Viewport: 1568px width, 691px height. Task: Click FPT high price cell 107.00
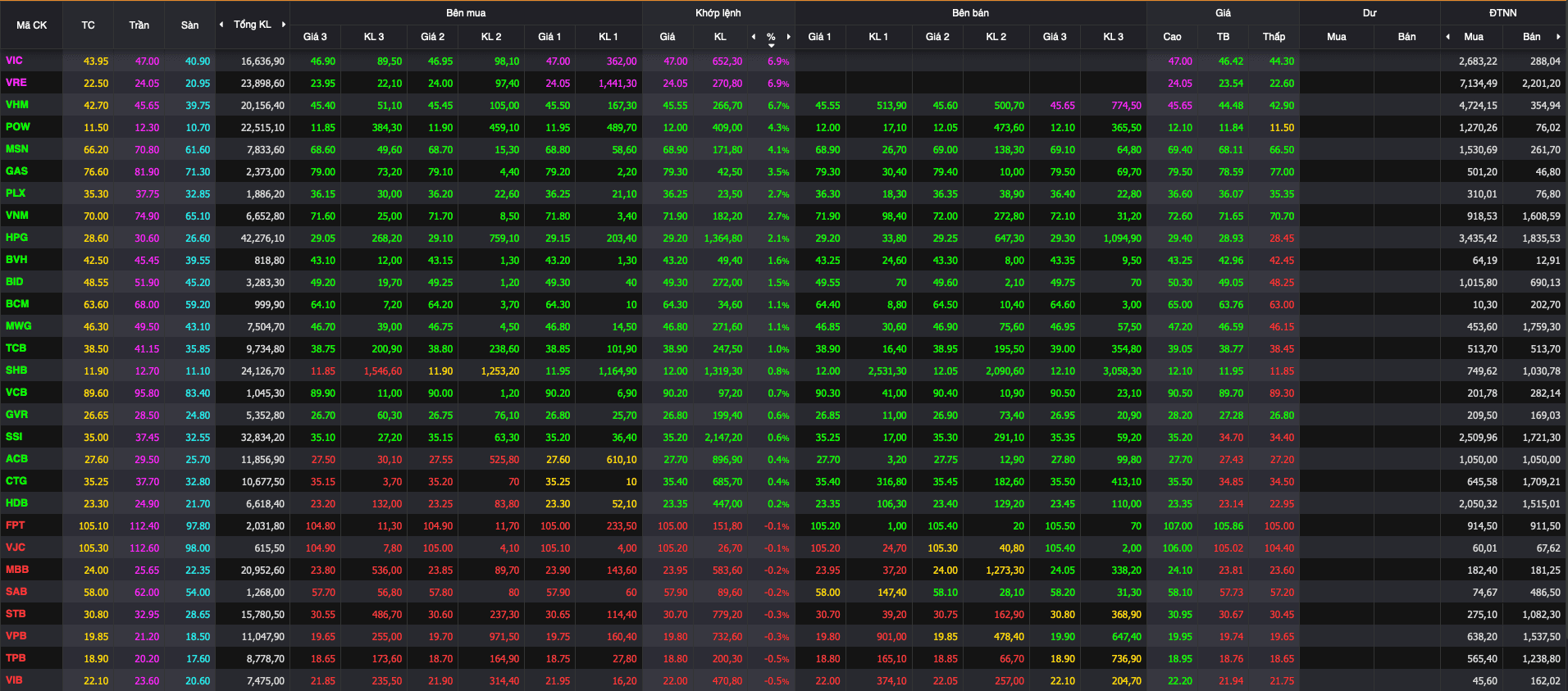click(x=1178, y=526)
